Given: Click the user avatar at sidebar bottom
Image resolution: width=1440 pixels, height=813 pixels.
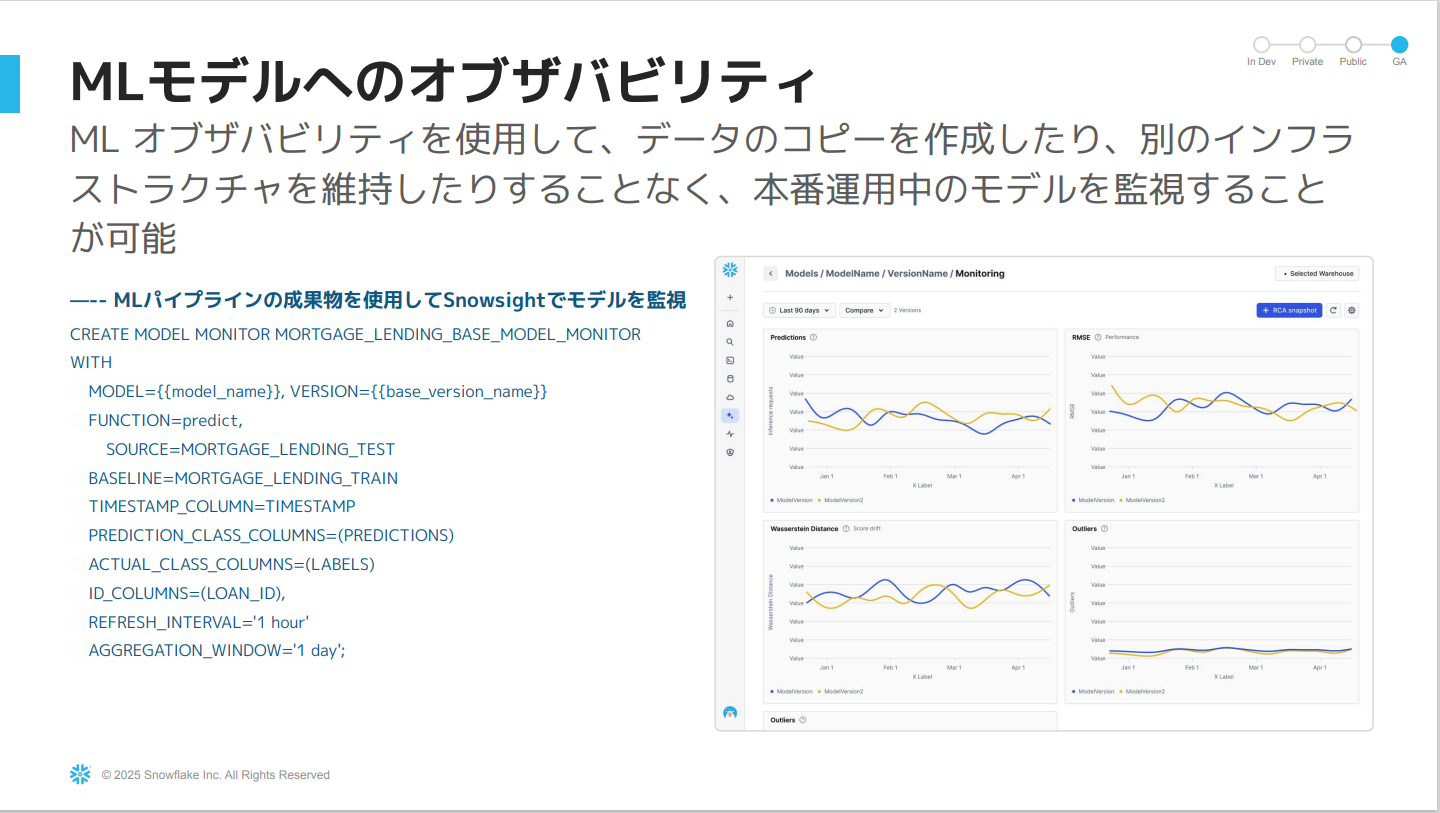Looking at the screenshot, I should coord(730,712).
